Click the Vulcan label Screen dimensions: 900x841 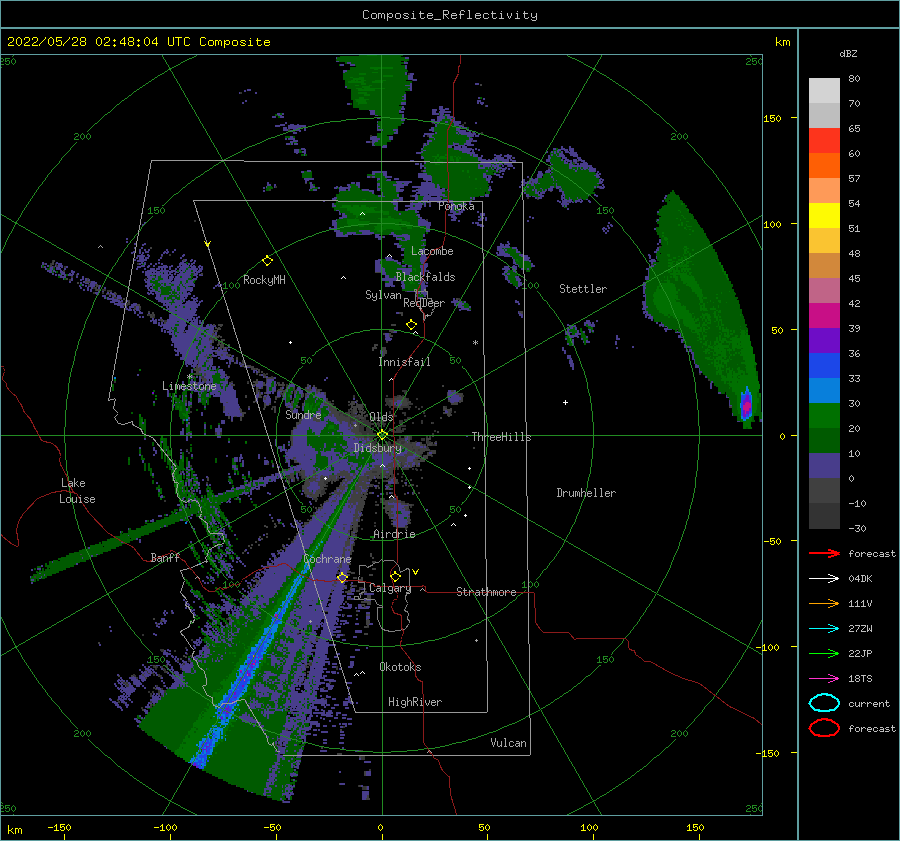pos(508,743)
